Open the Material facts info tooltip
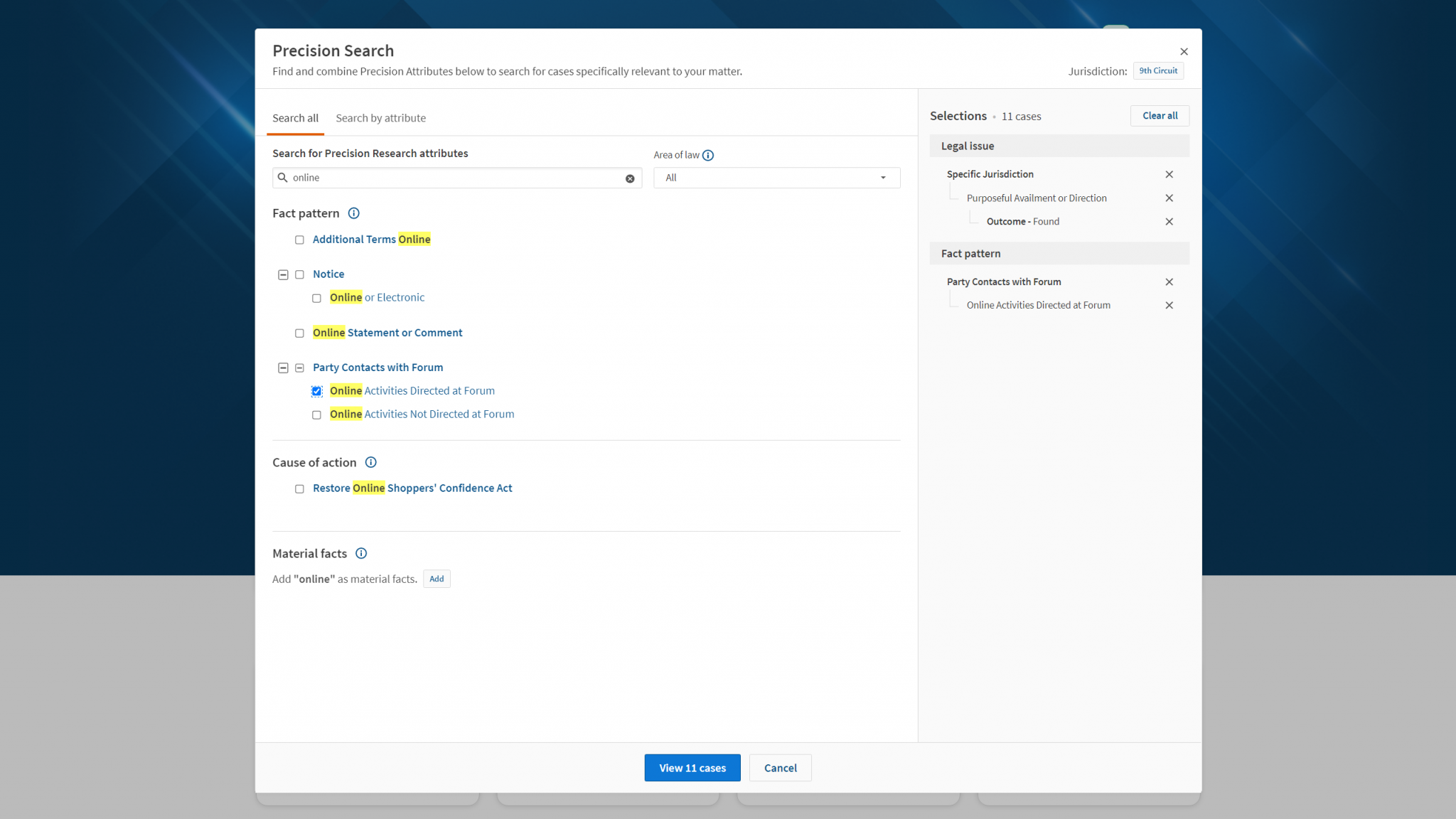 coord(361,553)
